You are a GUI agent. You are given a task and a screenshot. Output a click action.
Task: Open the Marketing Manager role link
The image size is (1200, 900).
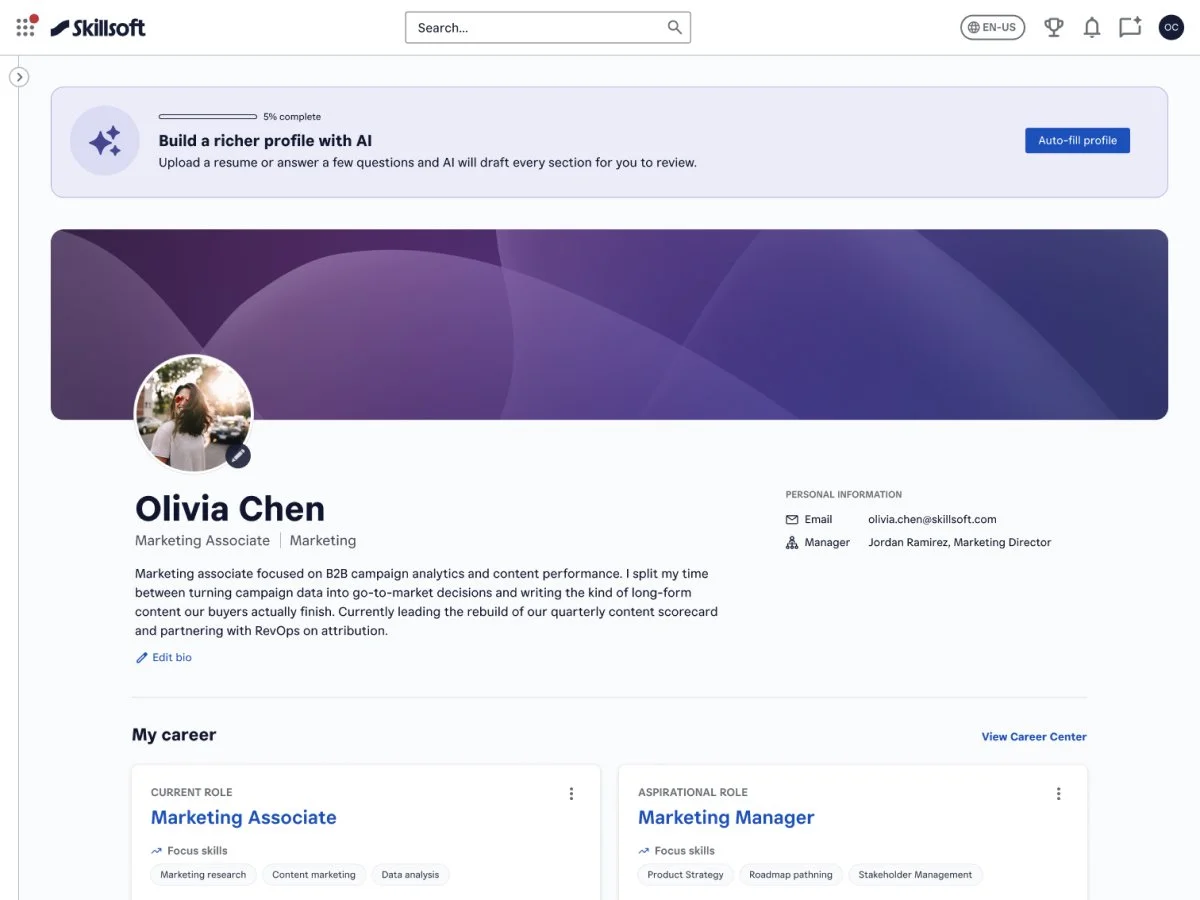pos(726,818)
